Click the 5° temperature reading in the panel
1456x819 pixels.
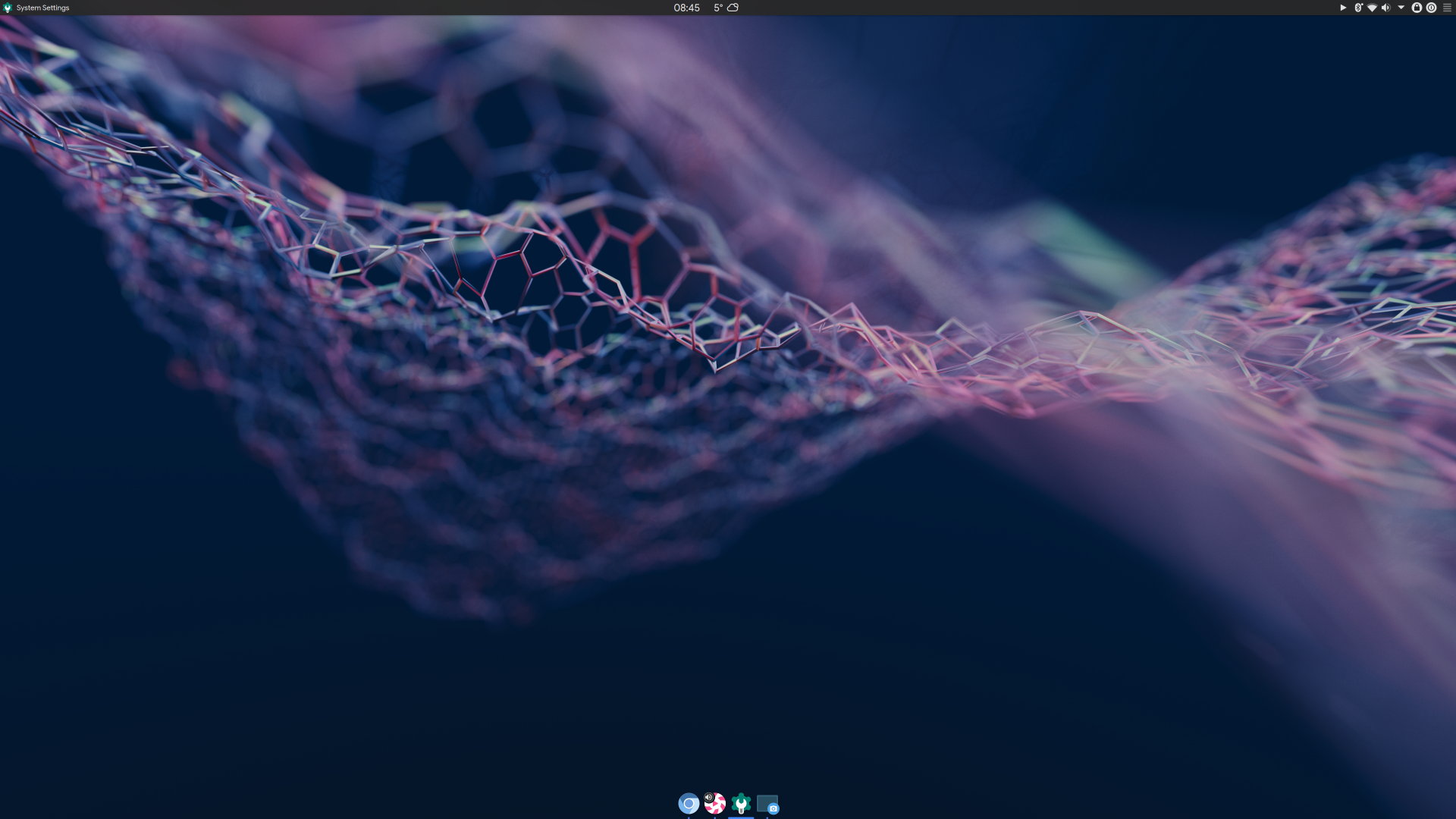coord(716,8)
